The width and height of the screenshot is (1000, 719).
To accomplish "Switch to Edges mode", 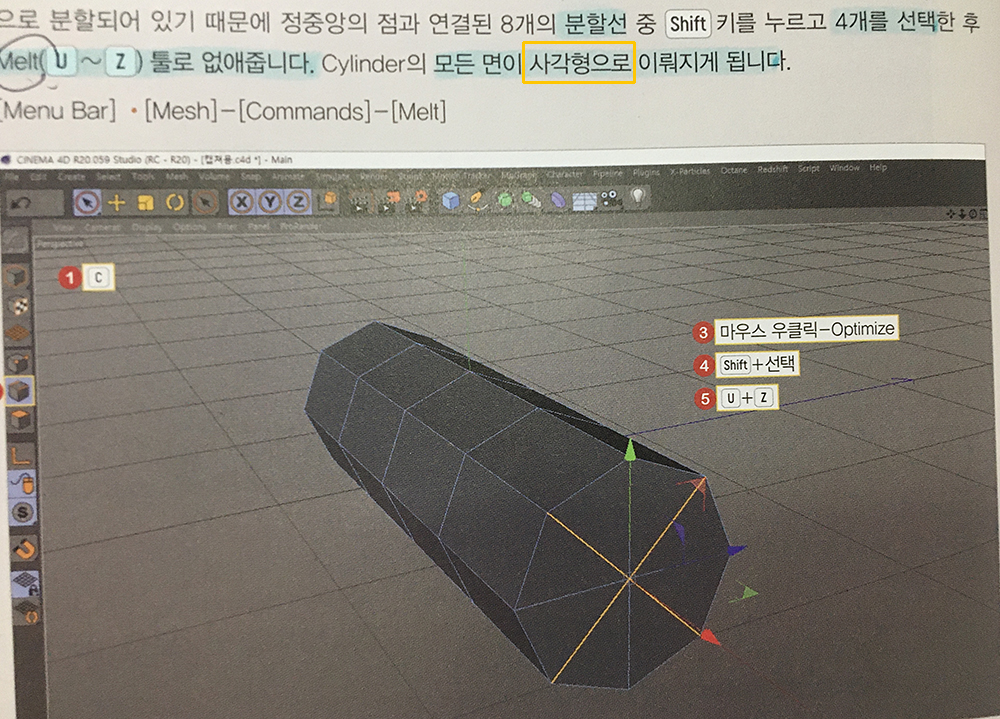I will pyautogui.click(x=19, y=390).
